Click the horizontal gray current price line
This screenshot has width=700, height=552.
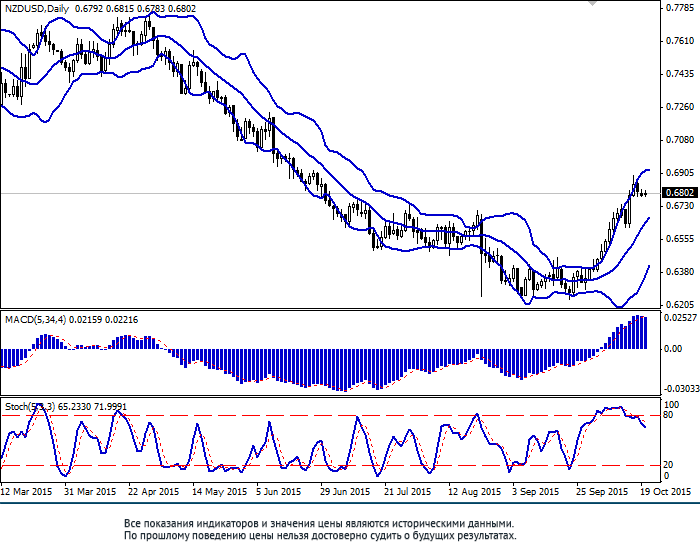click(x=330, y=193)
